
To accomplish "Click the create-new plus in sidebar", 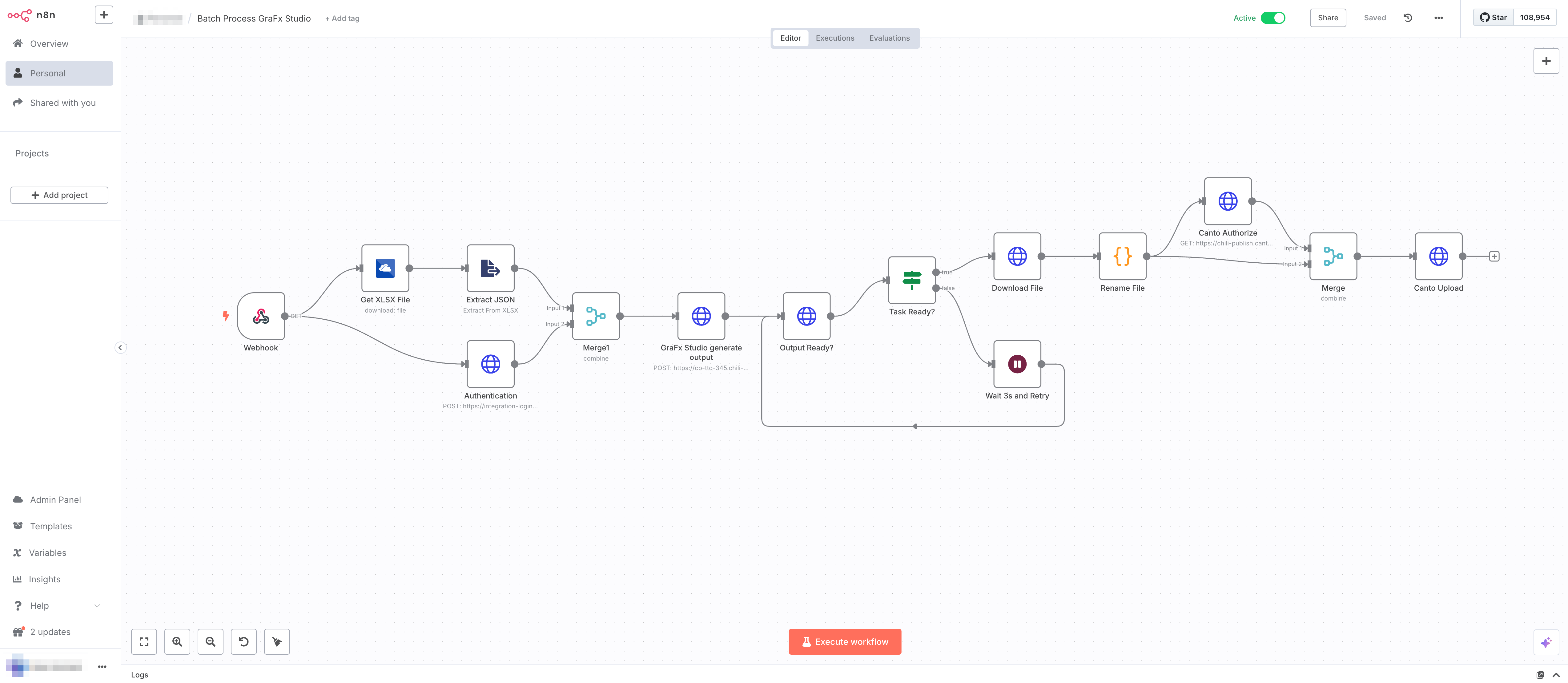I will [x=104, y=14].
